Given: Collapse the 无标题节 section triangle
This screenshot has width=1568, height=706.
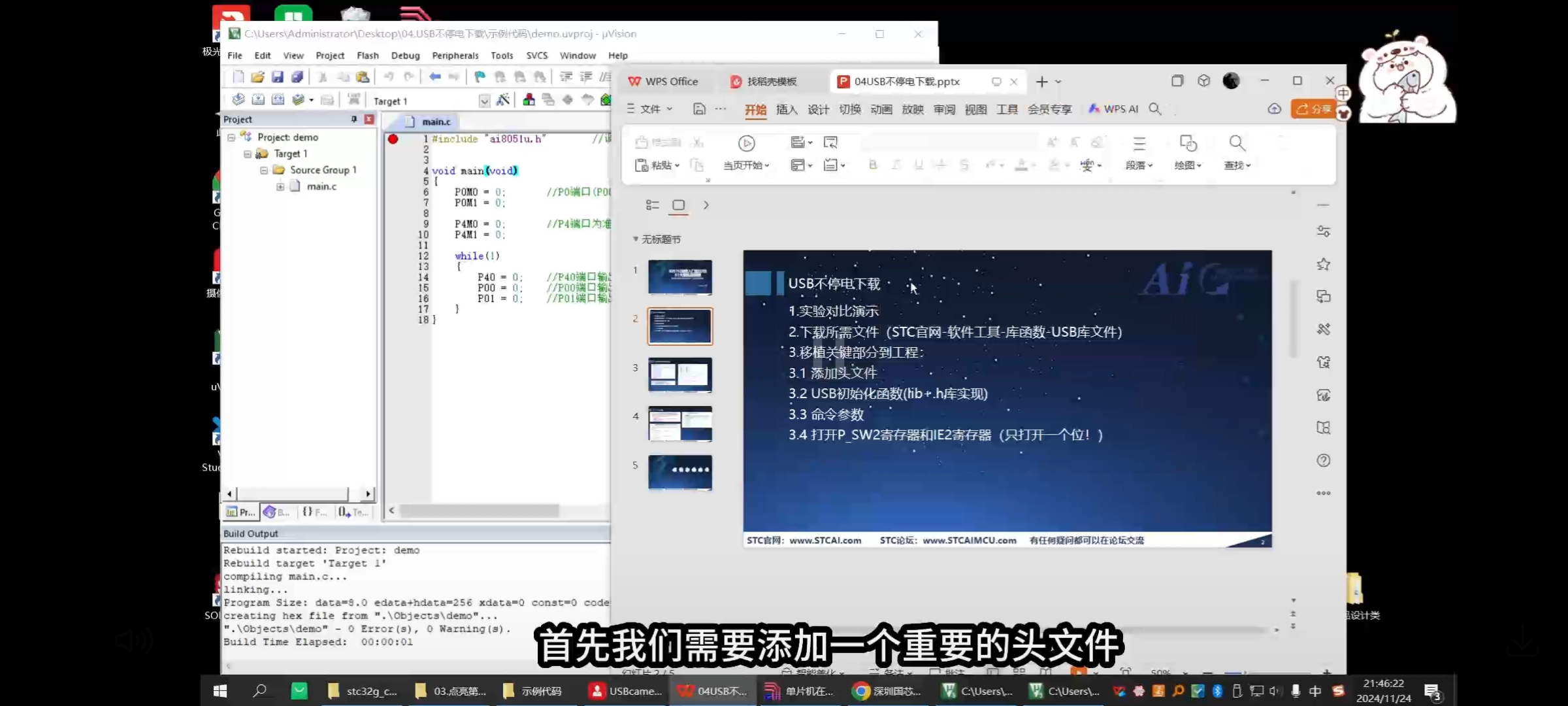Looking at the screenshot, I should point(635,239).
